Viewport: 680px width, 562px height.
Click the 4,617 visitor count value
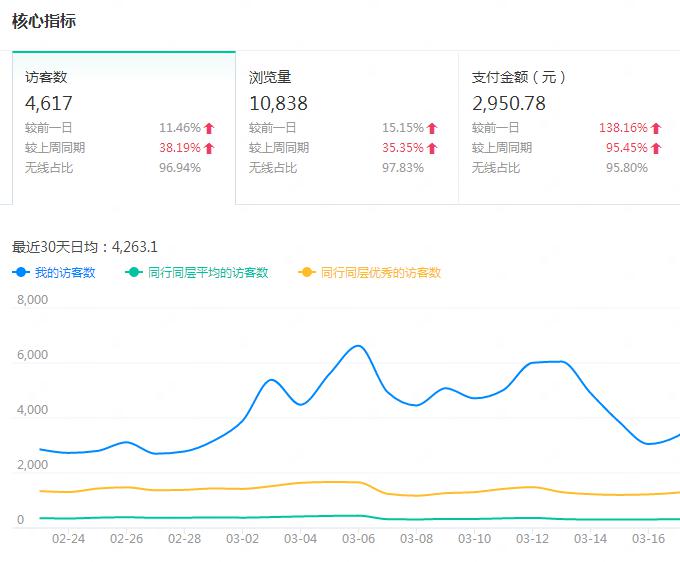49,103
